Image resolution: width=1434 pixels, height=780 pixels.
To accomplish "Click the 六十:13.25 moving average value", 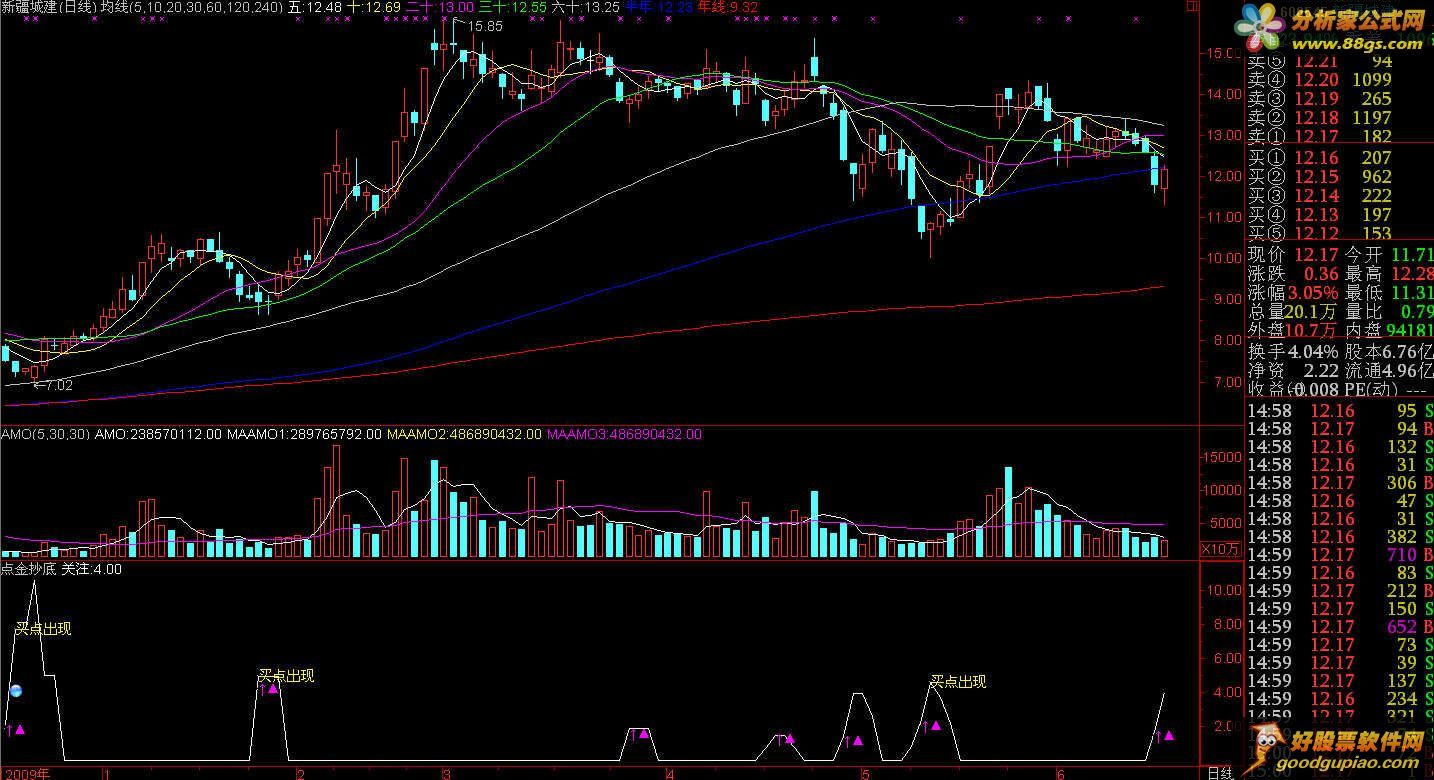I will point(585,7).
